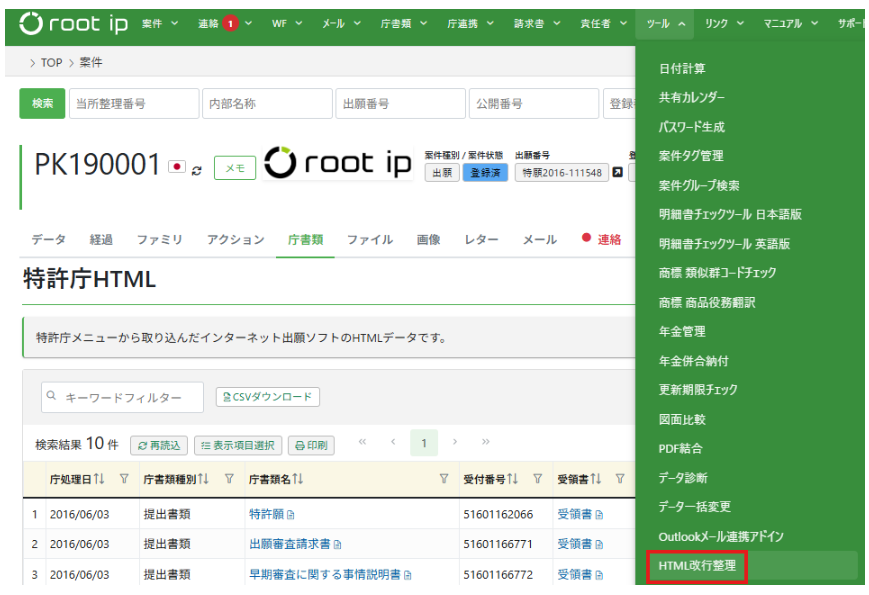Expand the 庁書類 menu in navigation bar
Viewport: 869px width, 595px height.
point(402,23)
